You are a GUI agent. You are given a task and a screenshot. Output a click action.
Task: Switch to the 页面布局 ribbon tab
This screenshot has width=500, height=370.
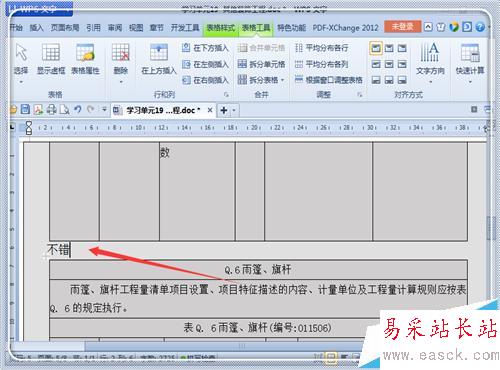65,28
